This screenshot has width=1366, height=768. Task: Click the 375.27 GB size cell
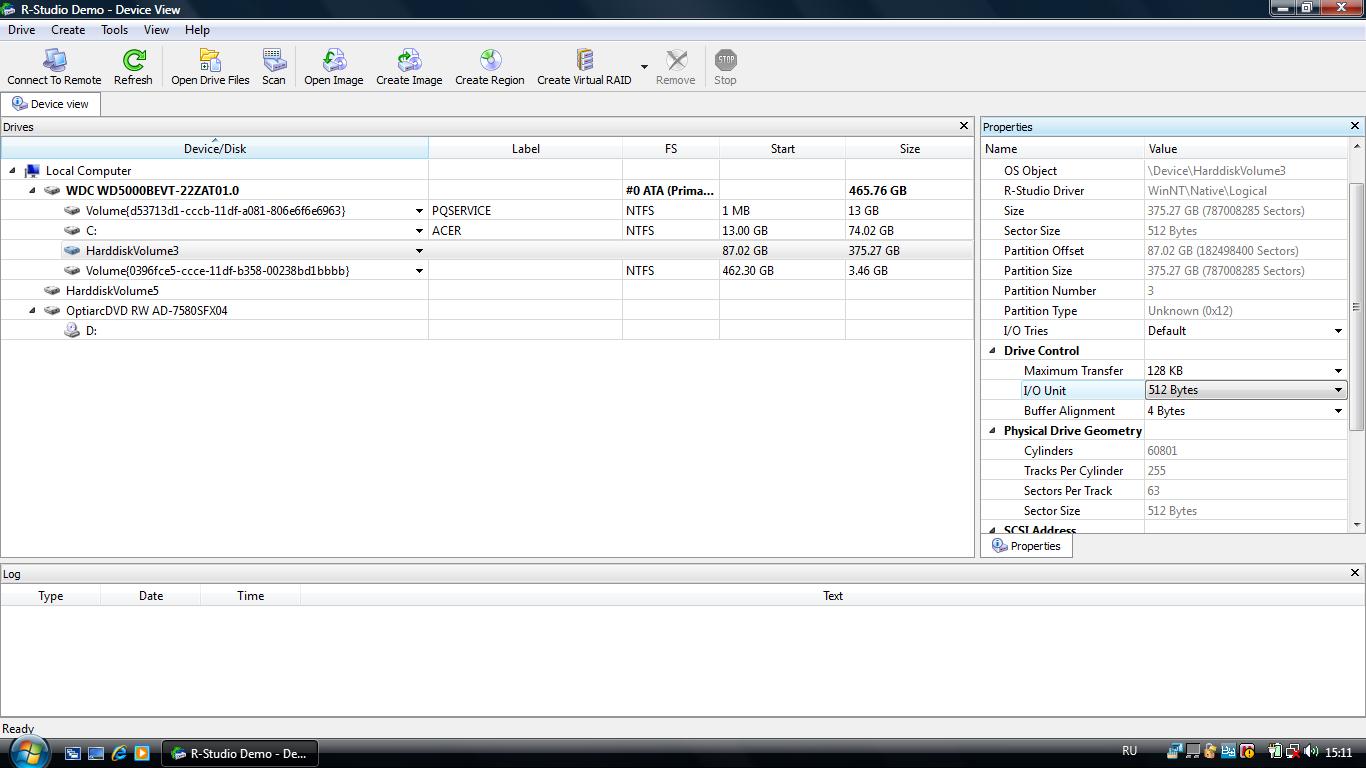tap(909, 251)
